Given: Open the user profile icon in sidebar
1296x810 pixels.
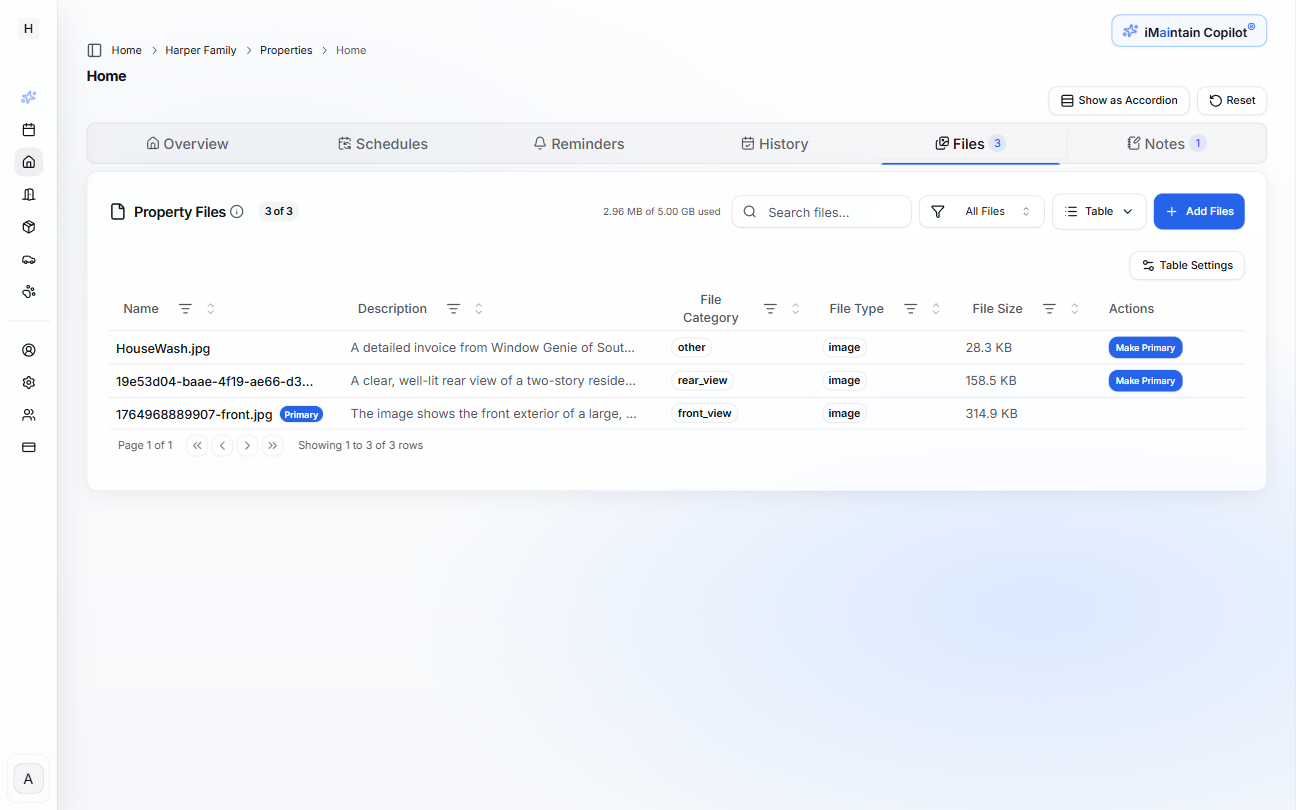Looking at the screenshot, I should (29, 350).
